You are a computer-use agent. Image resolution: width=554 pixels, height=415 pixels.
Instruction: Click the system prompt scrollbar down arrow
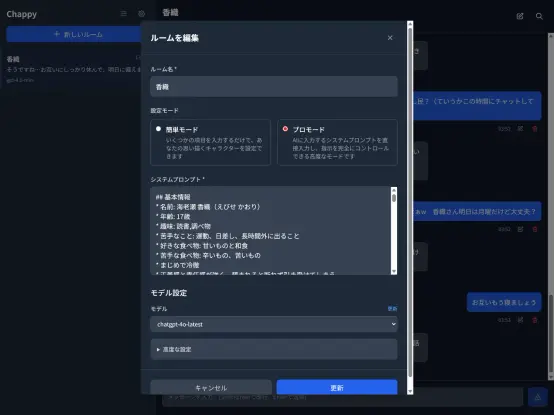coord(394,271)
